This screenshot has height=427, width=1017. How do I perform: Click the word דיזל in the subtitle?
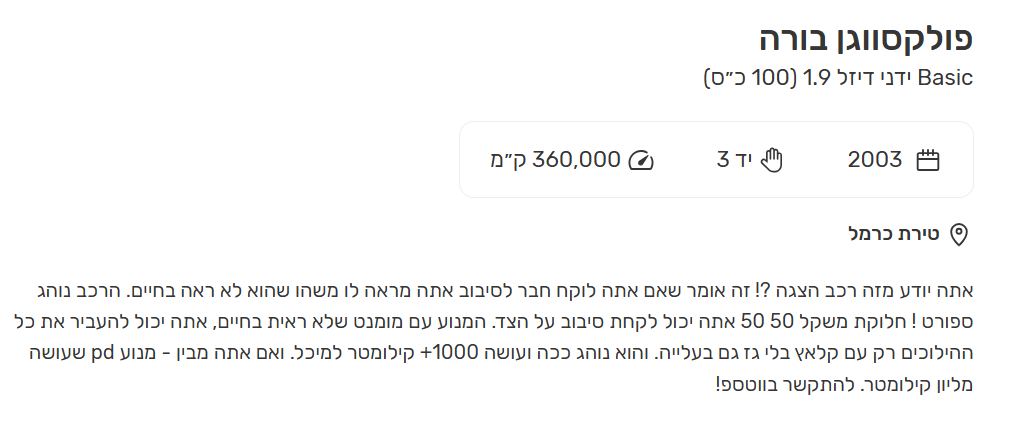[862, 78]
